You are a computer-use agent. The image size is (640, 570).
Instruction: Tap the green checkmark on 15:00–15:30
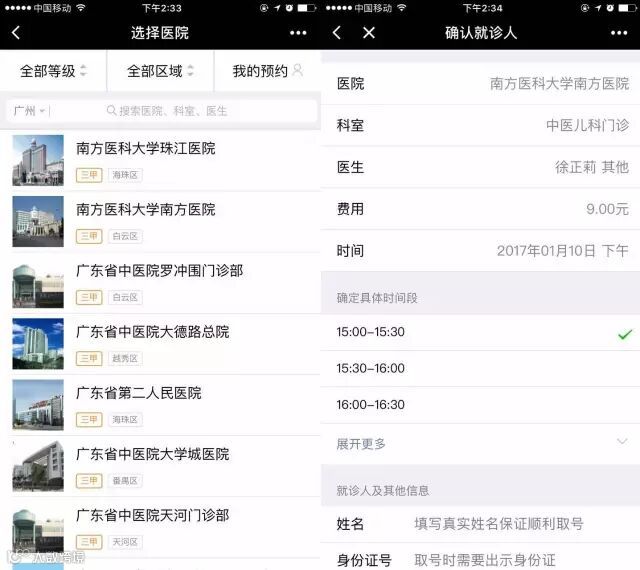point(624,334)
